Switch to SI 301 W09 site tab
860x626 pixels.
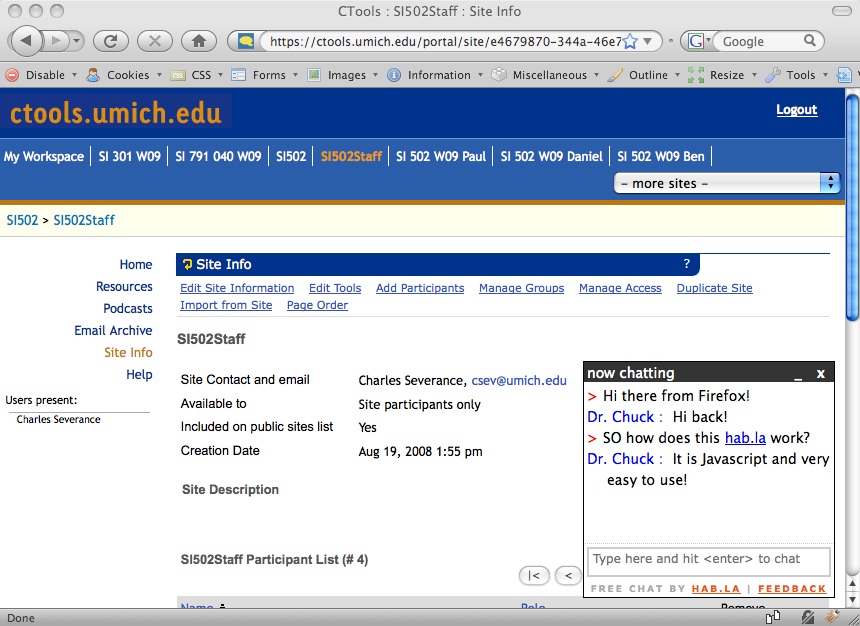129,156
